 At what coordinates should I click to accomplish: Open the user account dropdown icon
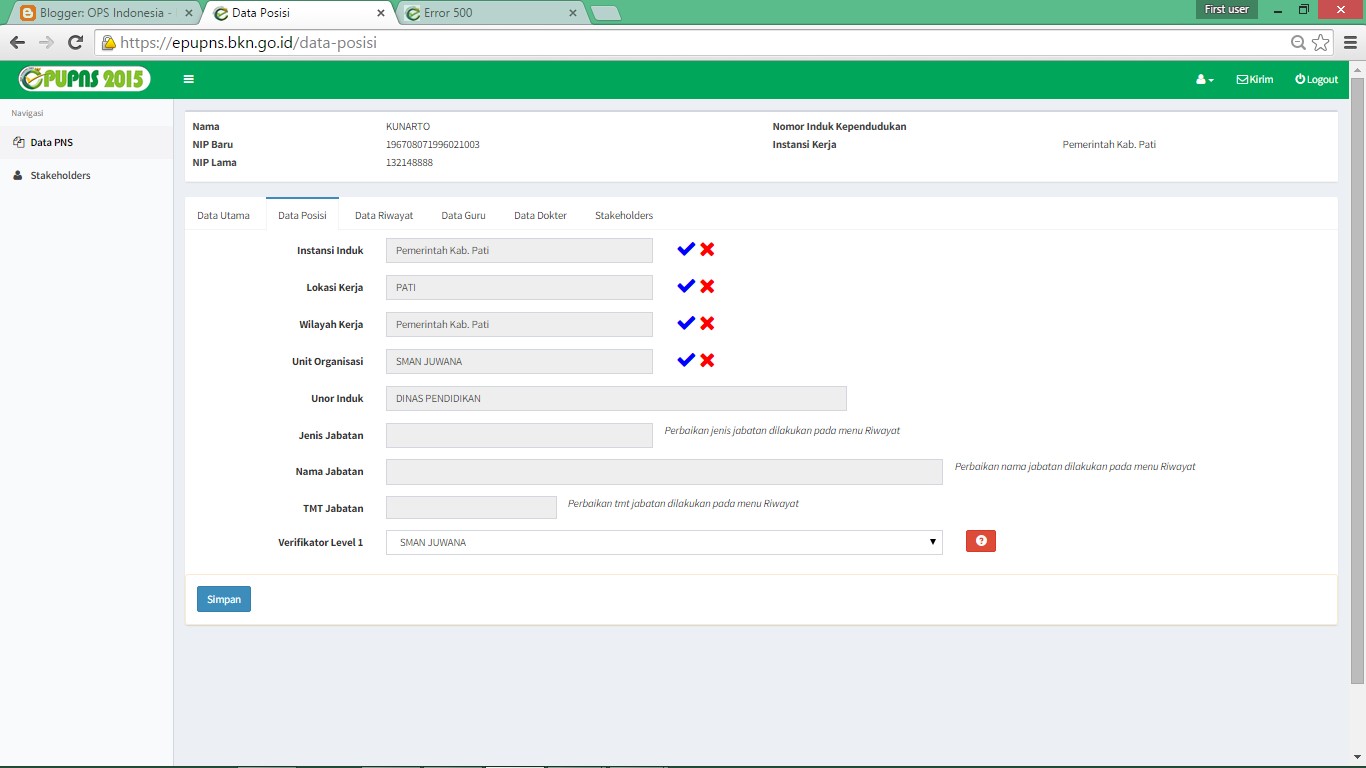tap(1205, 79)
